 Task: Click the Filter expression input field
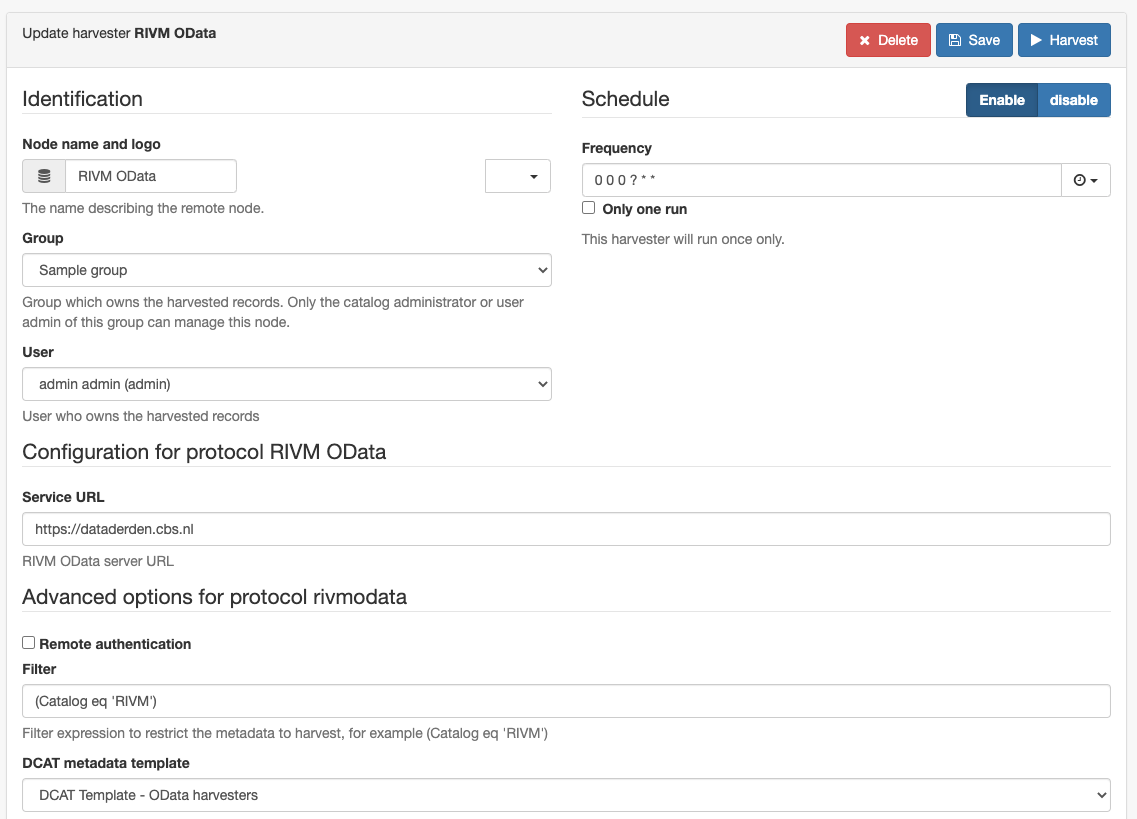pos(566,701)
